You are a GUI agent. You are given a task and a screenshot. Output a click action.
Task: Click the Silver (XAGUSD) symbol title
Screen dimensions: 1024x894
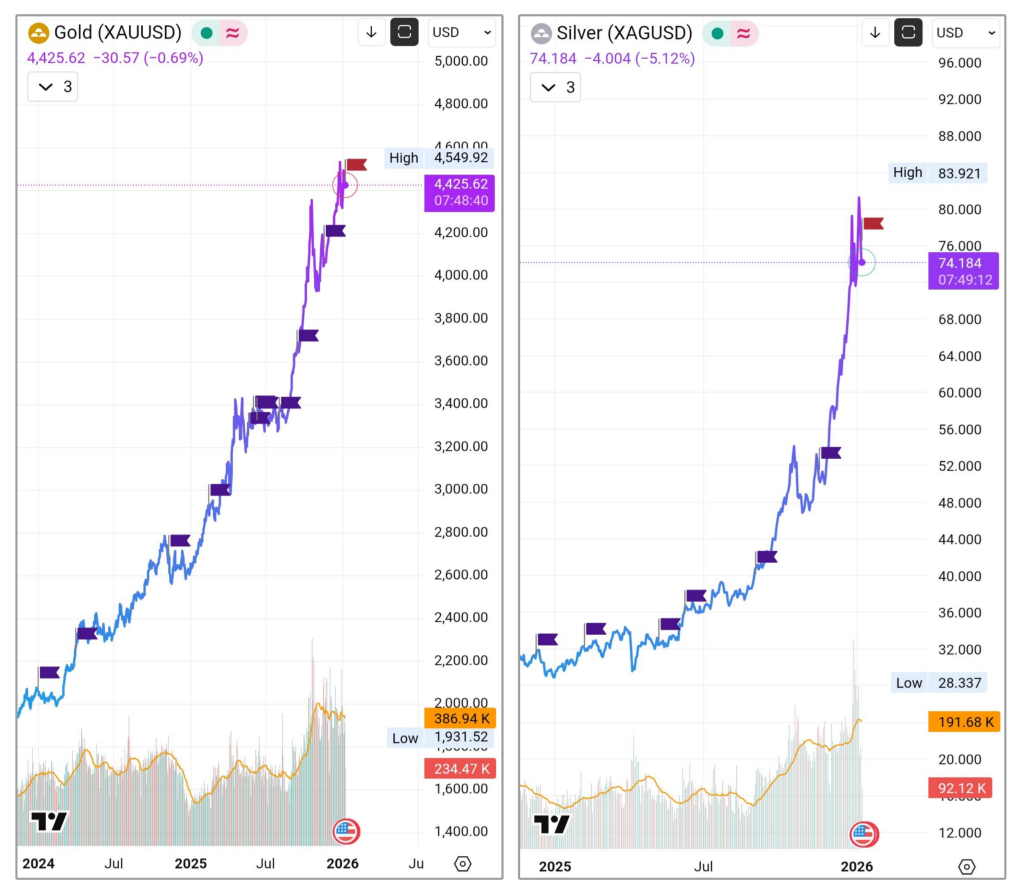point(624,33)
